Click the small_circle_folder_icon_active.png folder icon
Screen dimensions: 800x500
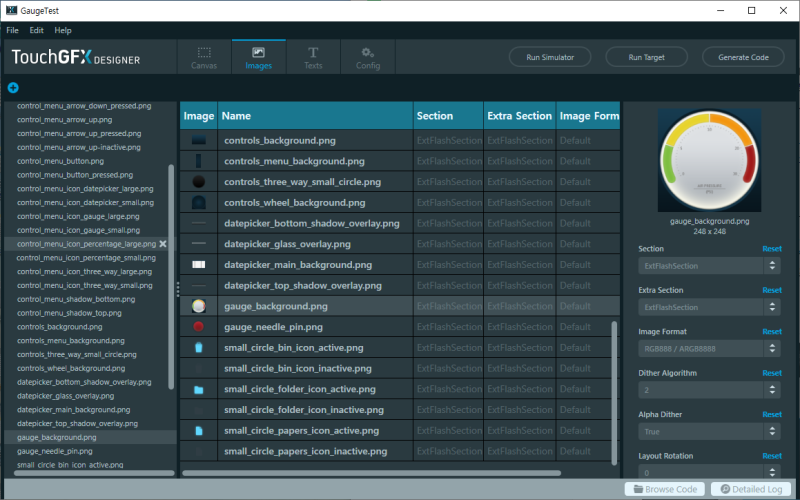pyautogui.click(x=198, y=389)
